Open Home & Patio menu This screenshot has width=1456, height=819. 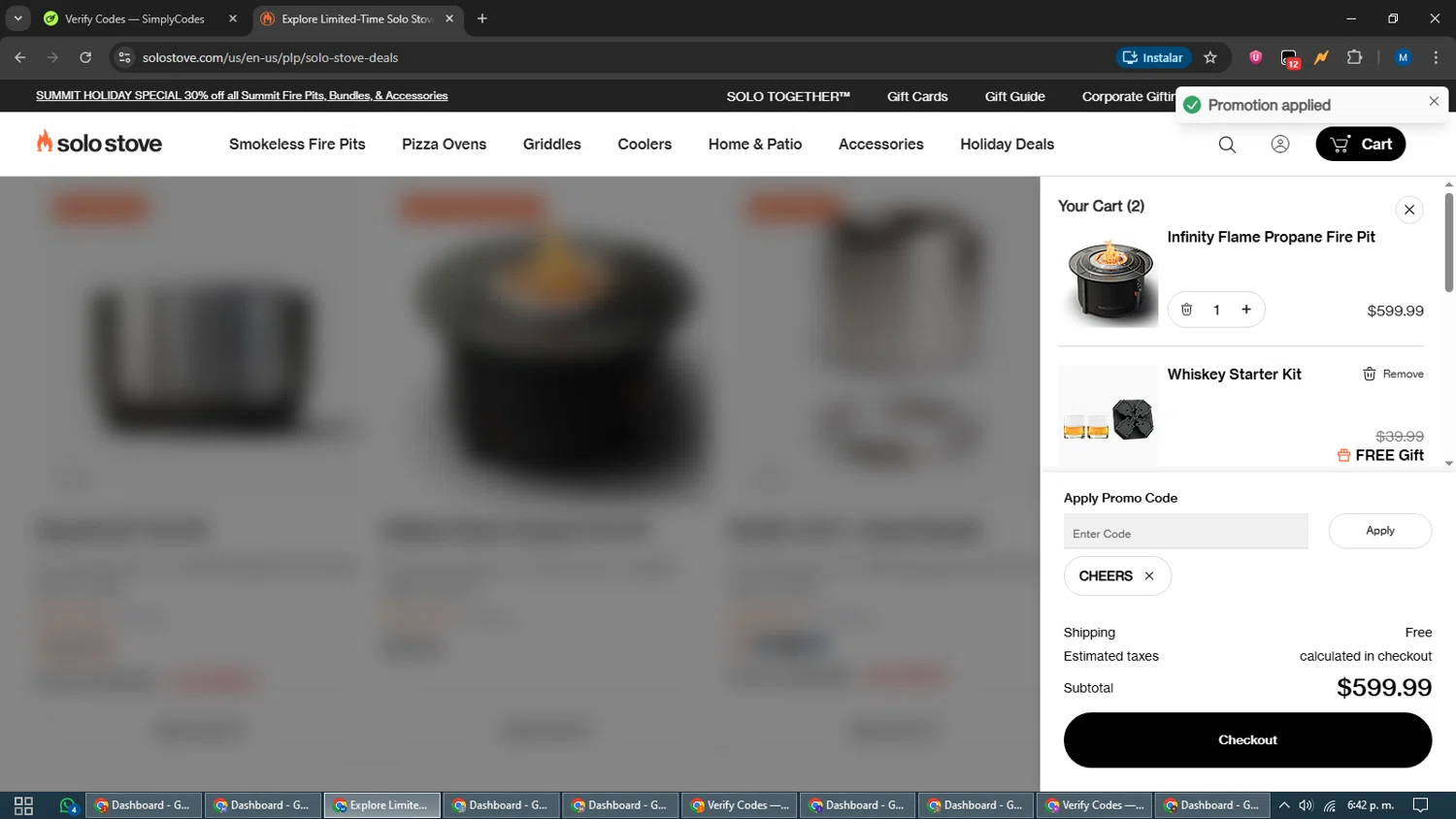click(x=755, y=145)
